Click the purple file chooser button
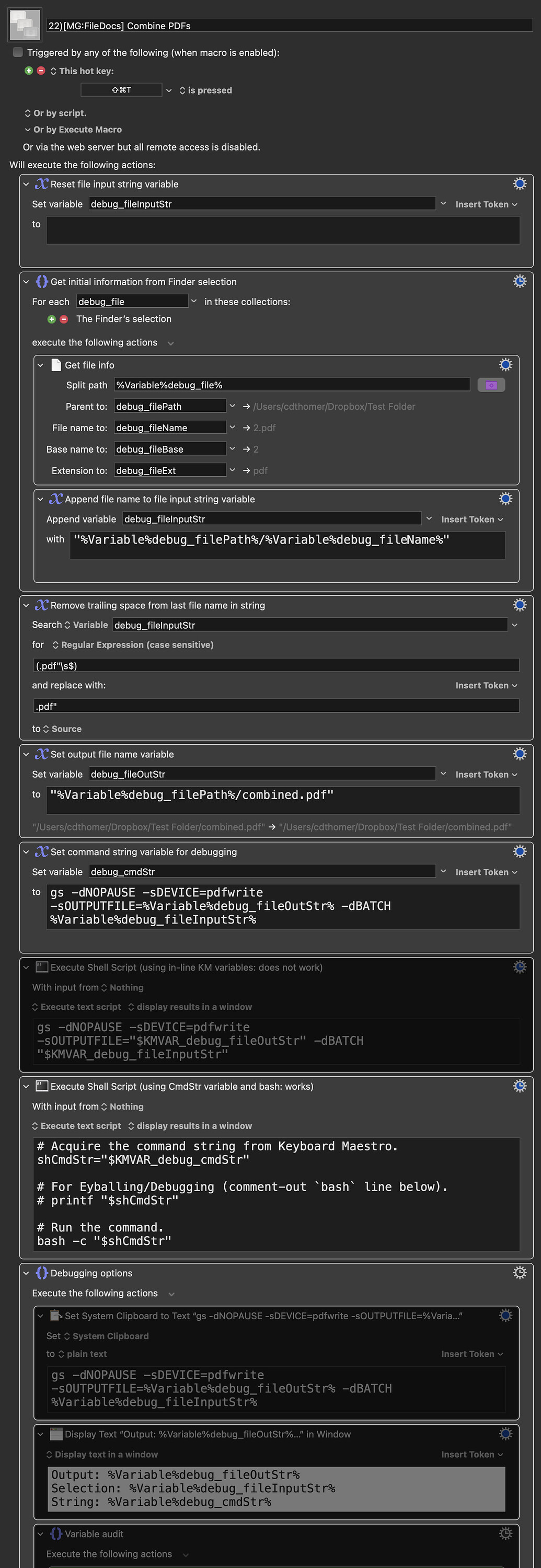This screenshot has height=1568, width=541. coord(491,385)
